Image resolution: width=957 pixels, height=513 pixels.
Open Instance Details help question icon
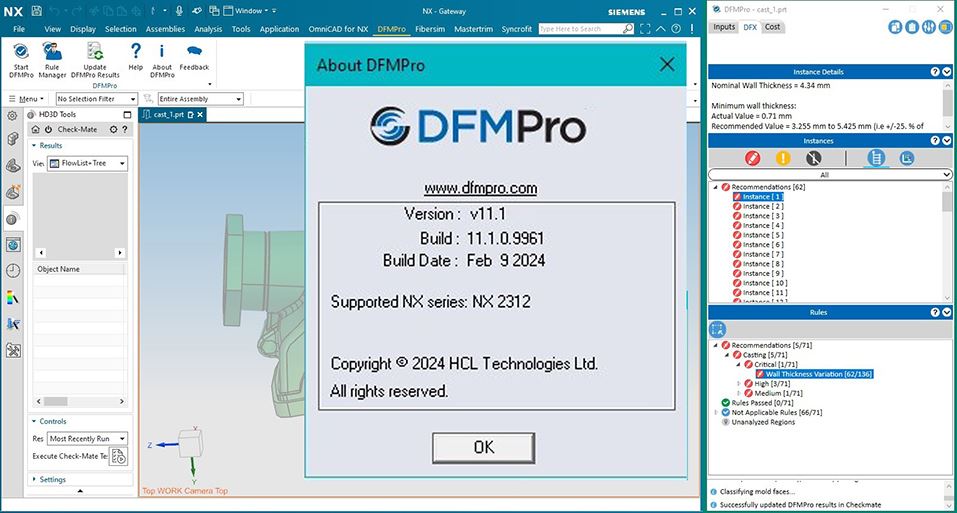[x=935, y=71]
